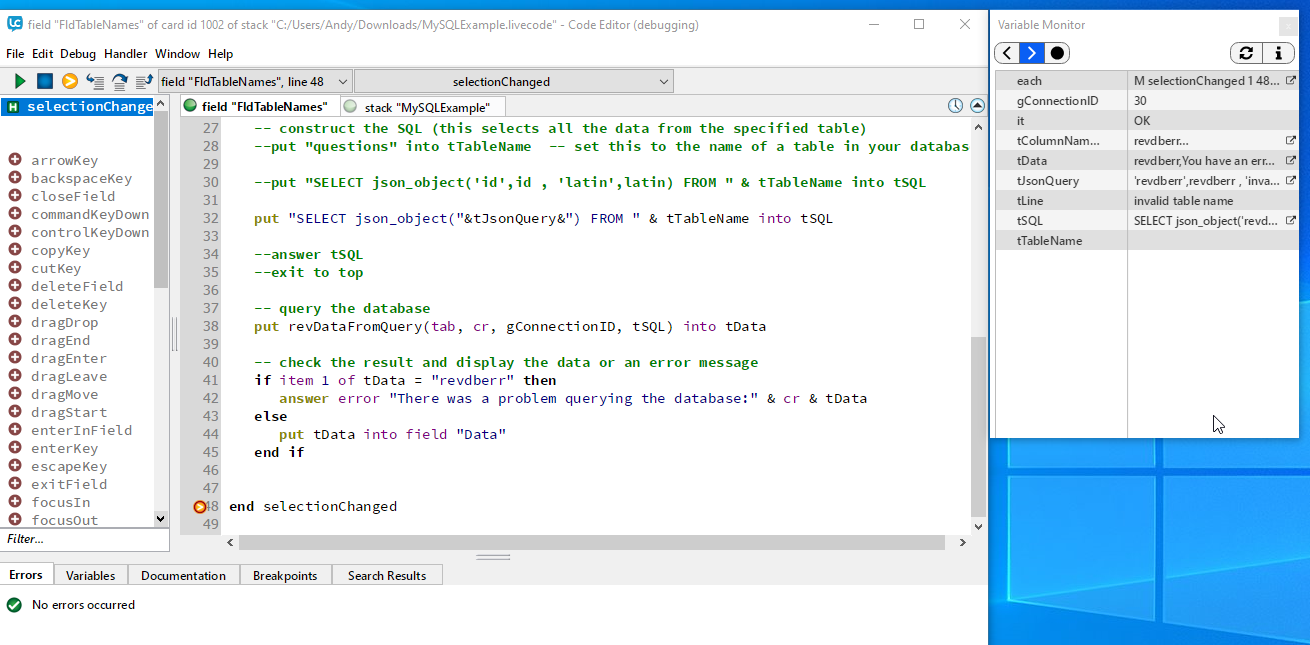Collapse the panel with the up-arrow circle button
The height and width of the screenshot is (645, 1310).
[977, 106]
